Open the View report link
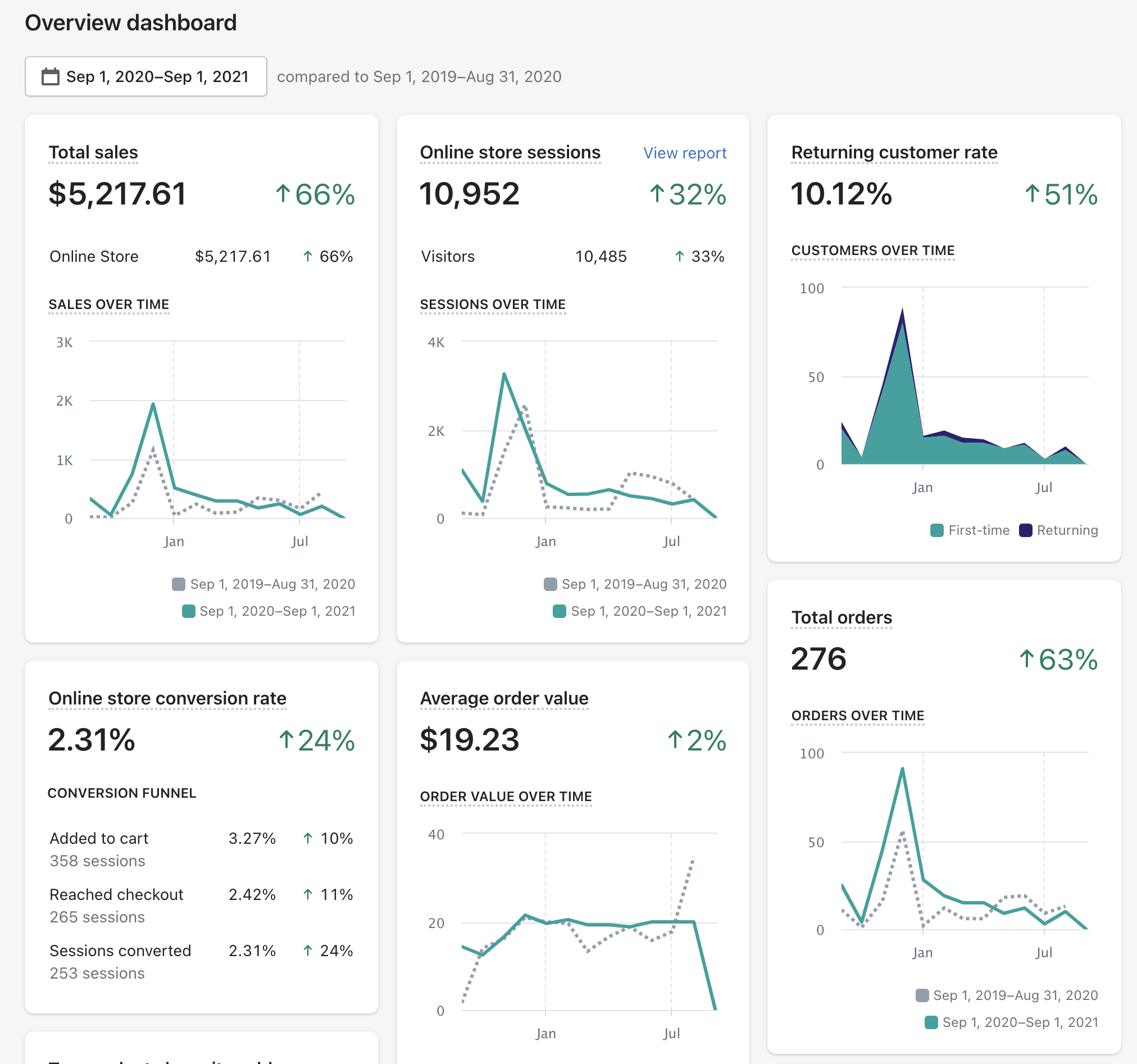The width and height of the screenshot is (1137, 1064). point(684,153)
